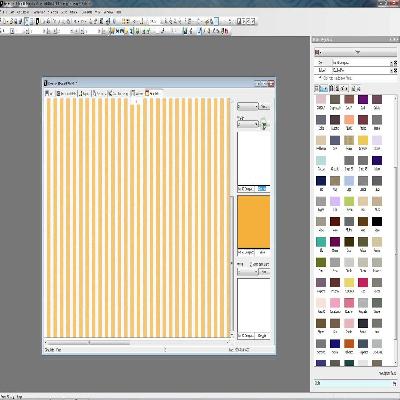Click the text field at the bottom of the palette panel
This screenshot has width=400, height=400.
click(356, 384)
